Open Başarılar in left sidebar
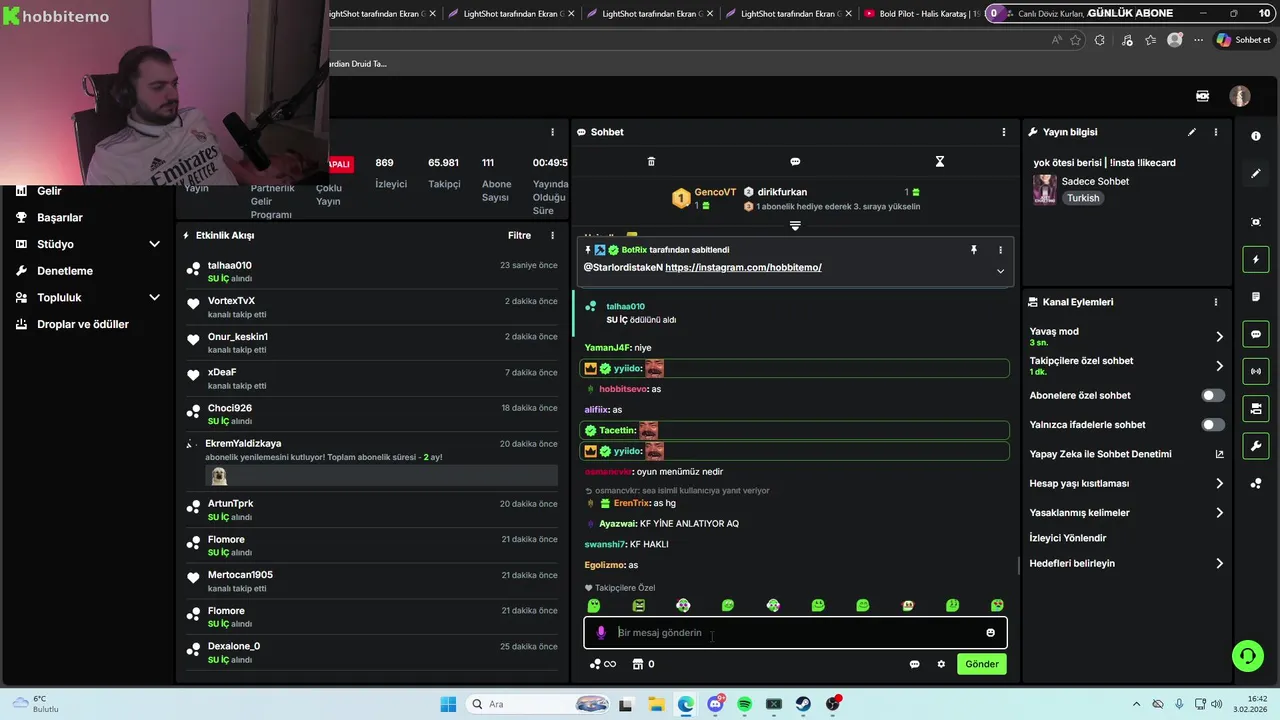 tap(60, 218)
